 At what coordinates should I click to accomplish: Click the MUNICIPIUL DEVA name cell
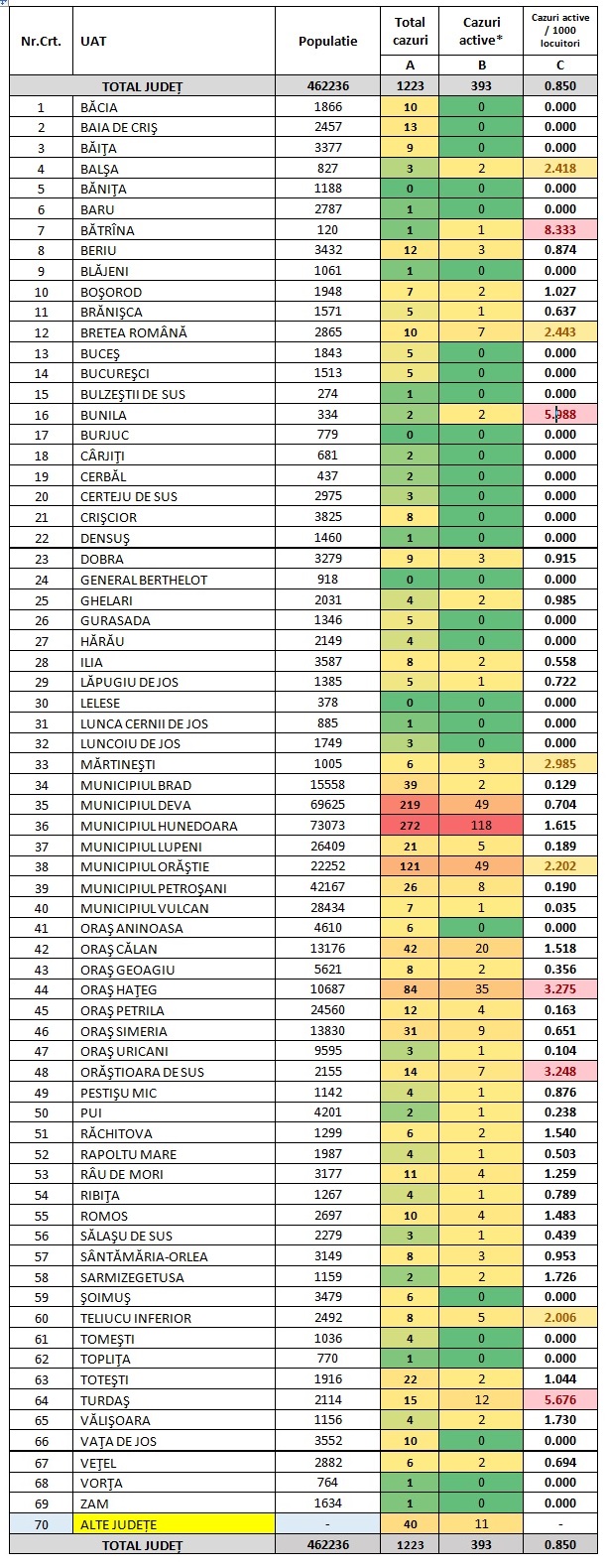coord(136,805)
